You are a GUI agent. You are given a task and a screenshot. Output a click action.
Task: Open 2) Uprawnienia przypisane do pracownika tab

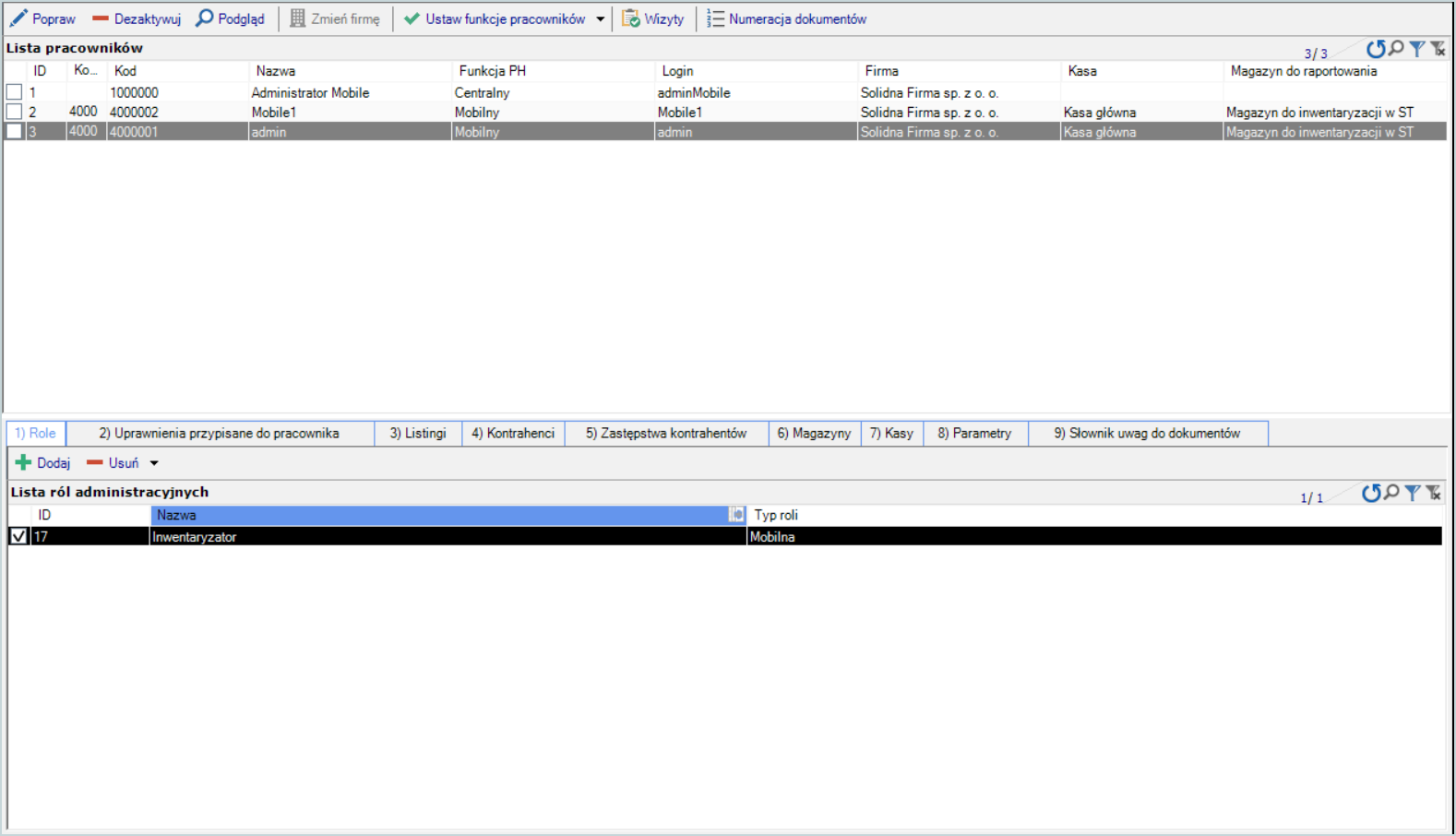(x=220, y=433)
